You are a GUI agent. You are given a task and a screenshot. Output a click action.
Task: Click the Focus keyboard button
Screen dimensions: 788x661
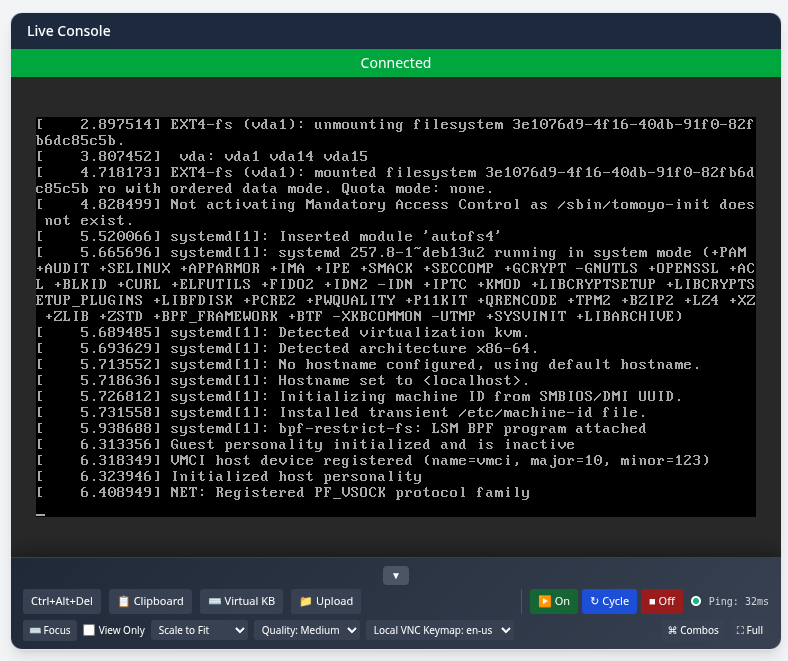(x=49, y=630)
